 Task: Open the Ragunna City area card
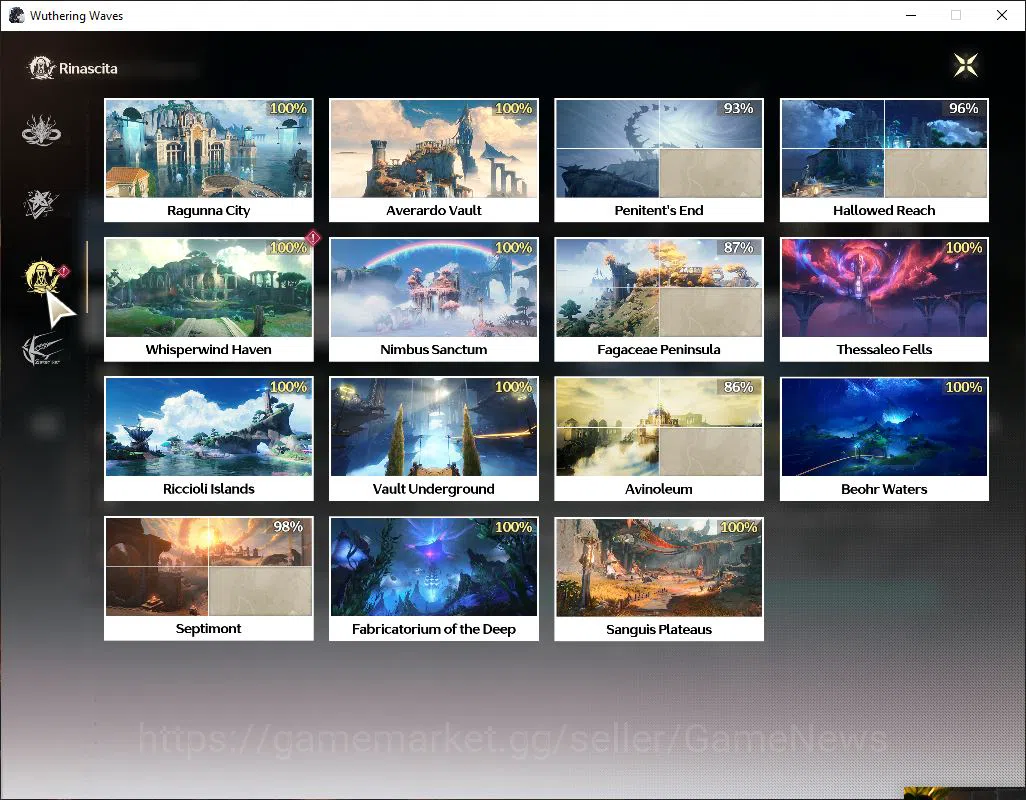coord(209,160)
